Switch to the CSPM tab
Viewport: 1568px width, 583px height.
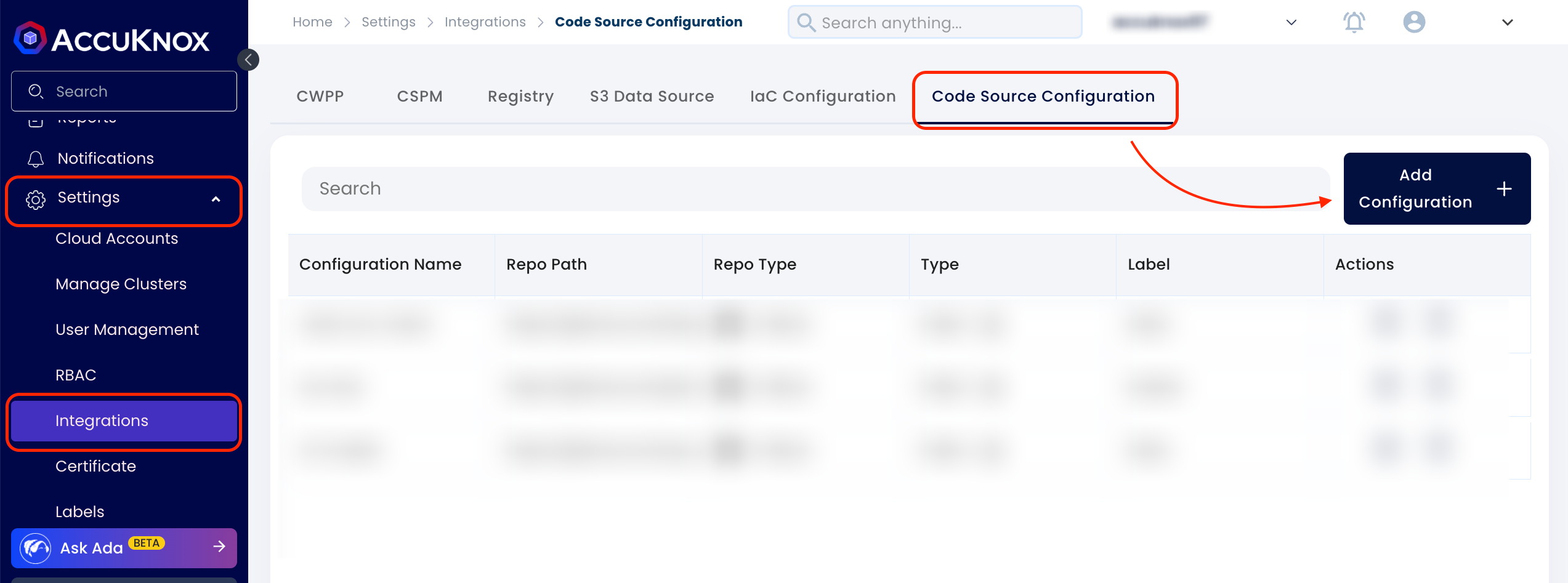pyautogui.click(x=420, y=96)
